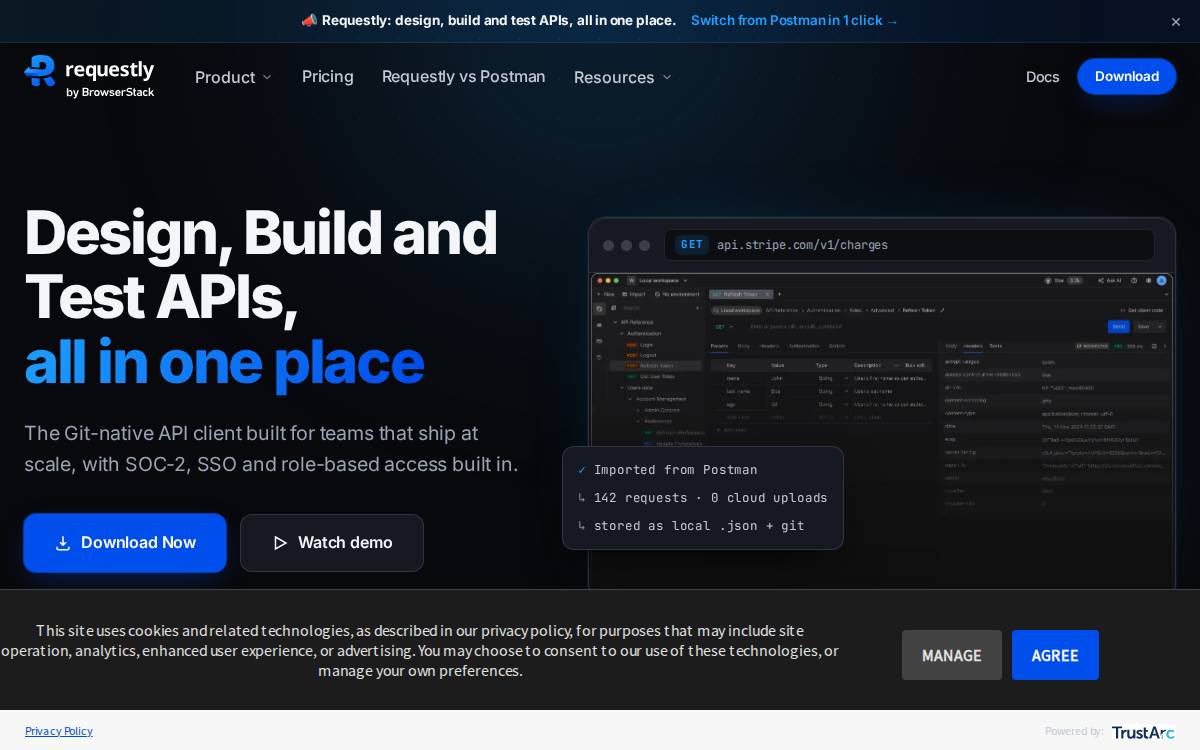The image size is (1200, 750).
Task: Open Requestly vs Postman comparison
Action: click(x=464, y=77)
